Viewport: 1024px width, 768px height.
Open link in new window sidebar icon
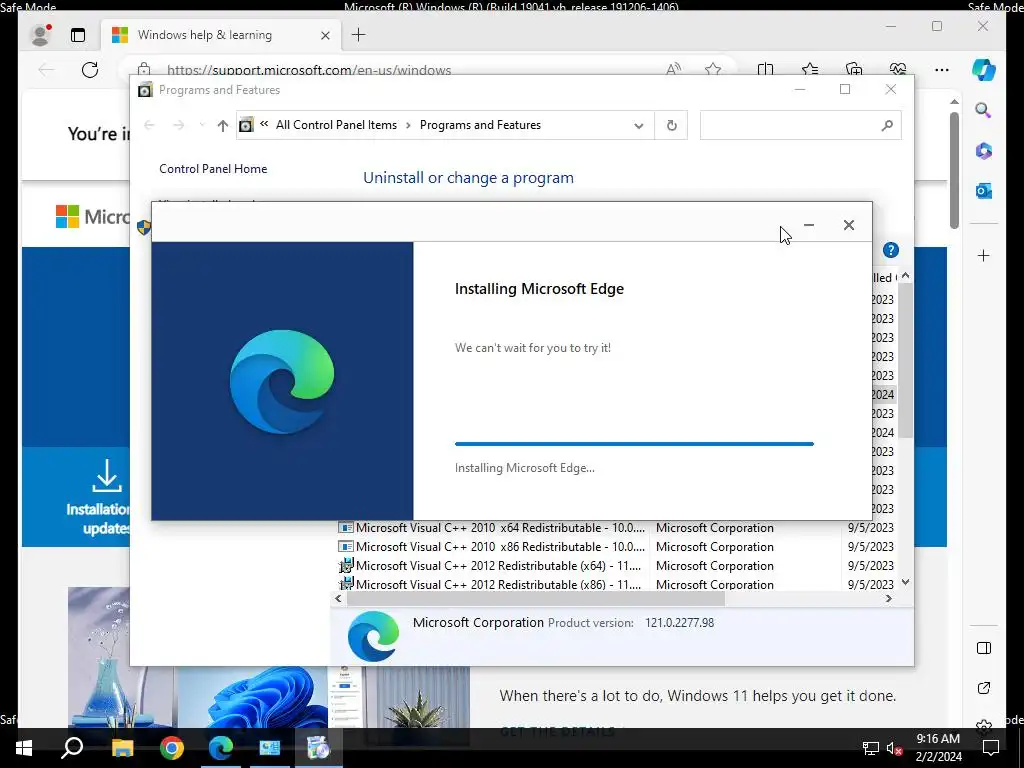984,688
